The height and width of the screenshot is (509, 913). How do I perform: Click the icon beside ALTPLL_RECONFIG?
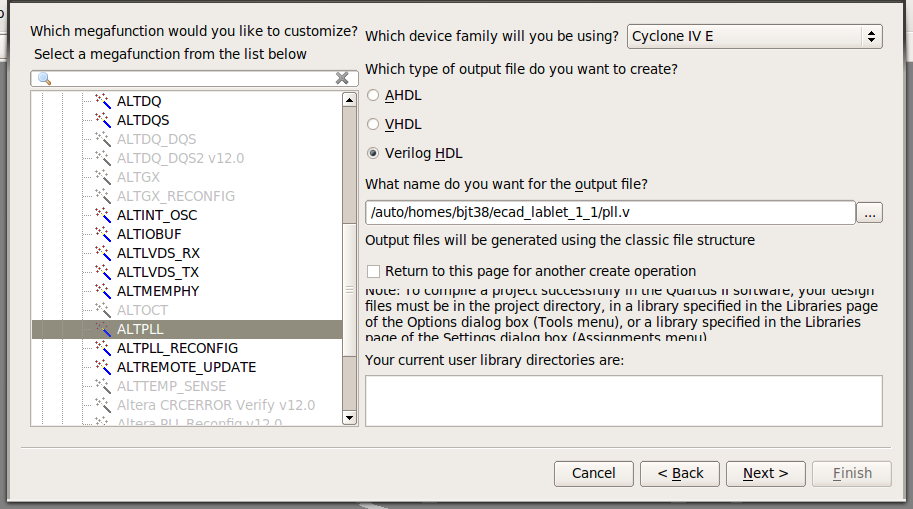pos(102,348)
